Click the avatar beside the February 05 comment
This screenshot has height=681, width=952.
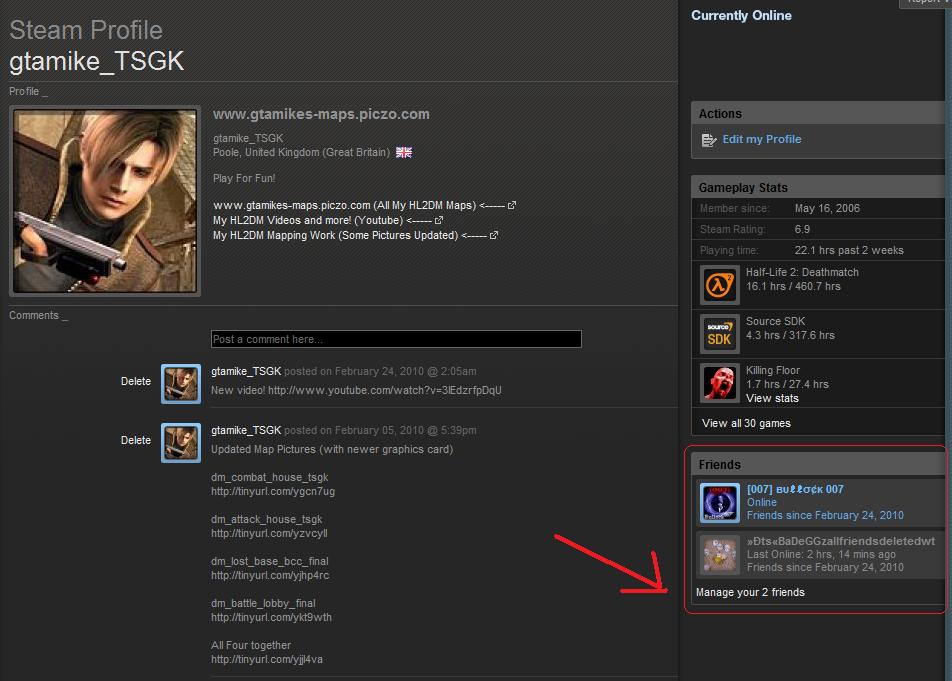tap(181, 442)
